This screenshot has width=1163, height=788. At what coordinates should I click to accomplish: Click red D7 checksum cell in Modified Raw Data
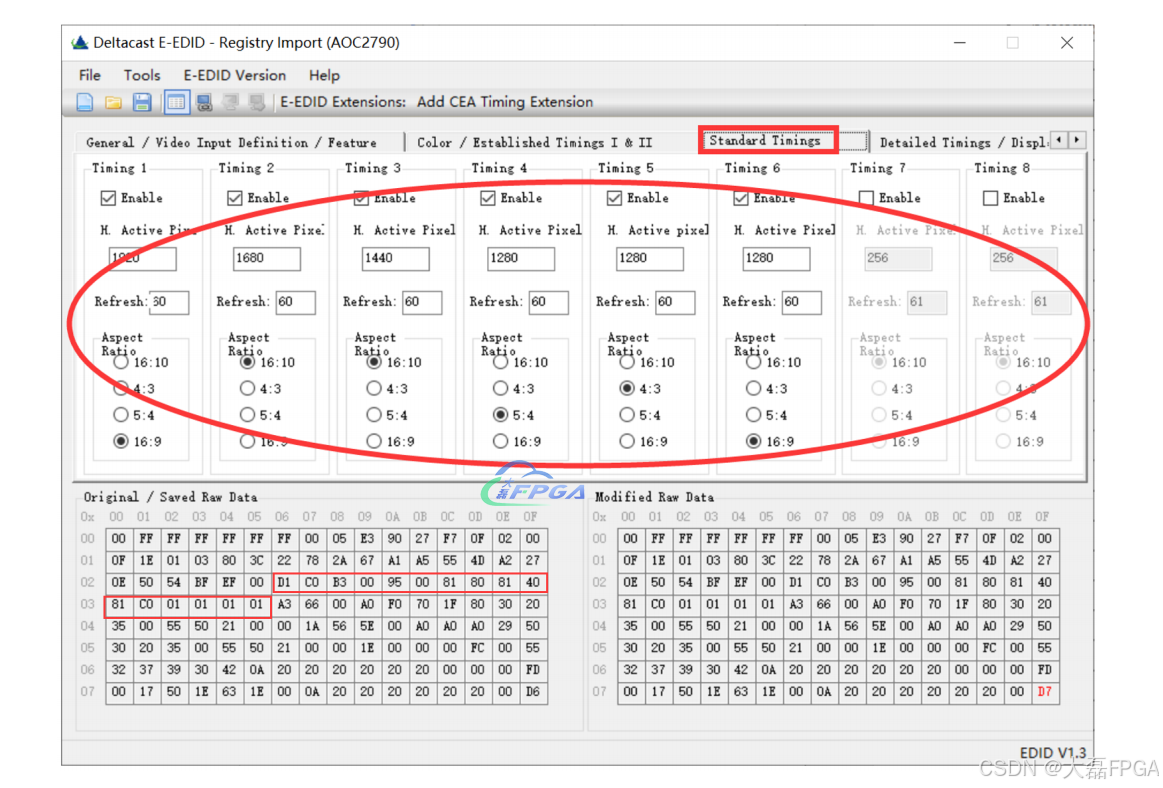coord(1044,692)
